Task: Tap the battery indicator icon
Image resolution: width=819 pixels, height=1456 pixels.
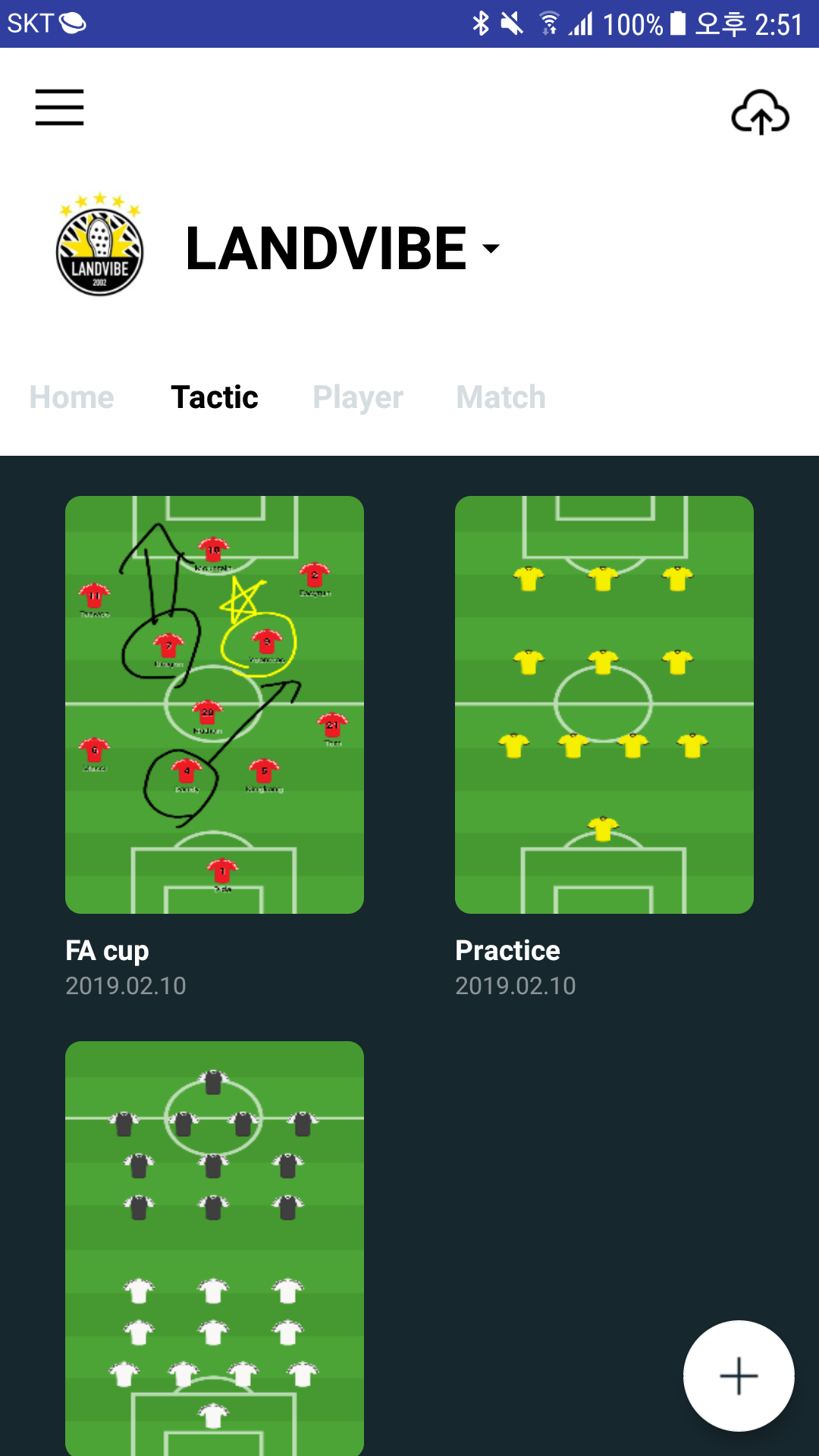Action: [x=678, y=24]
